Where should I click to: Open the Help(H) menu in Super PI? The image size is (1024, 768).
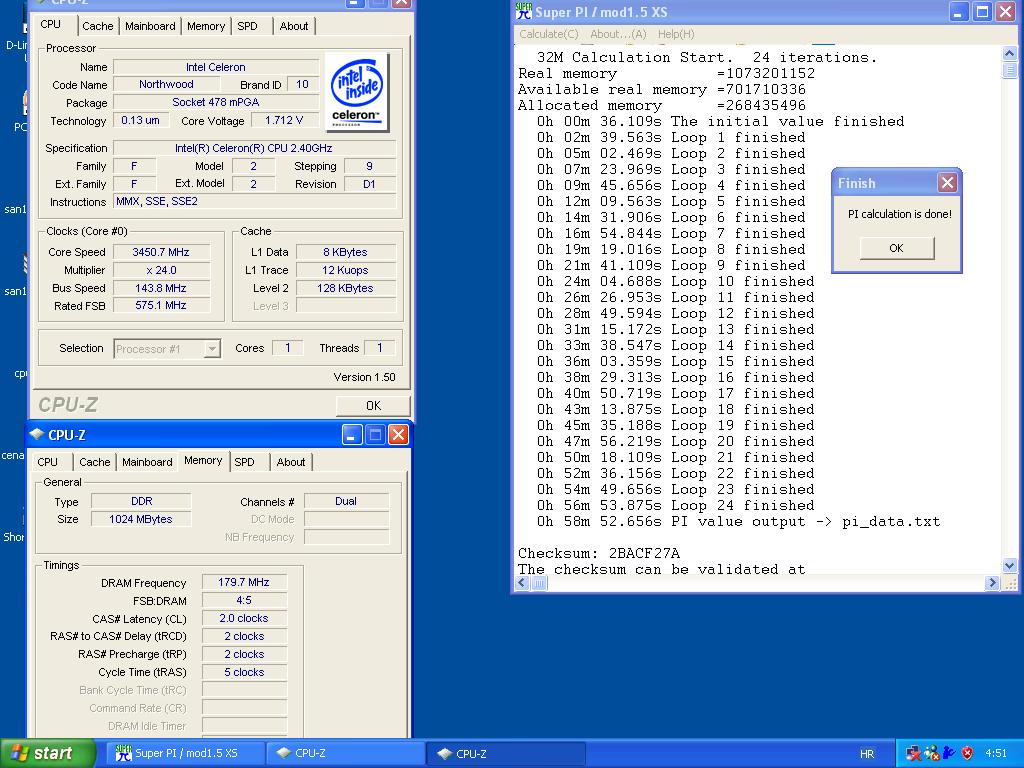pyautogui.click(x=676, y=34)
